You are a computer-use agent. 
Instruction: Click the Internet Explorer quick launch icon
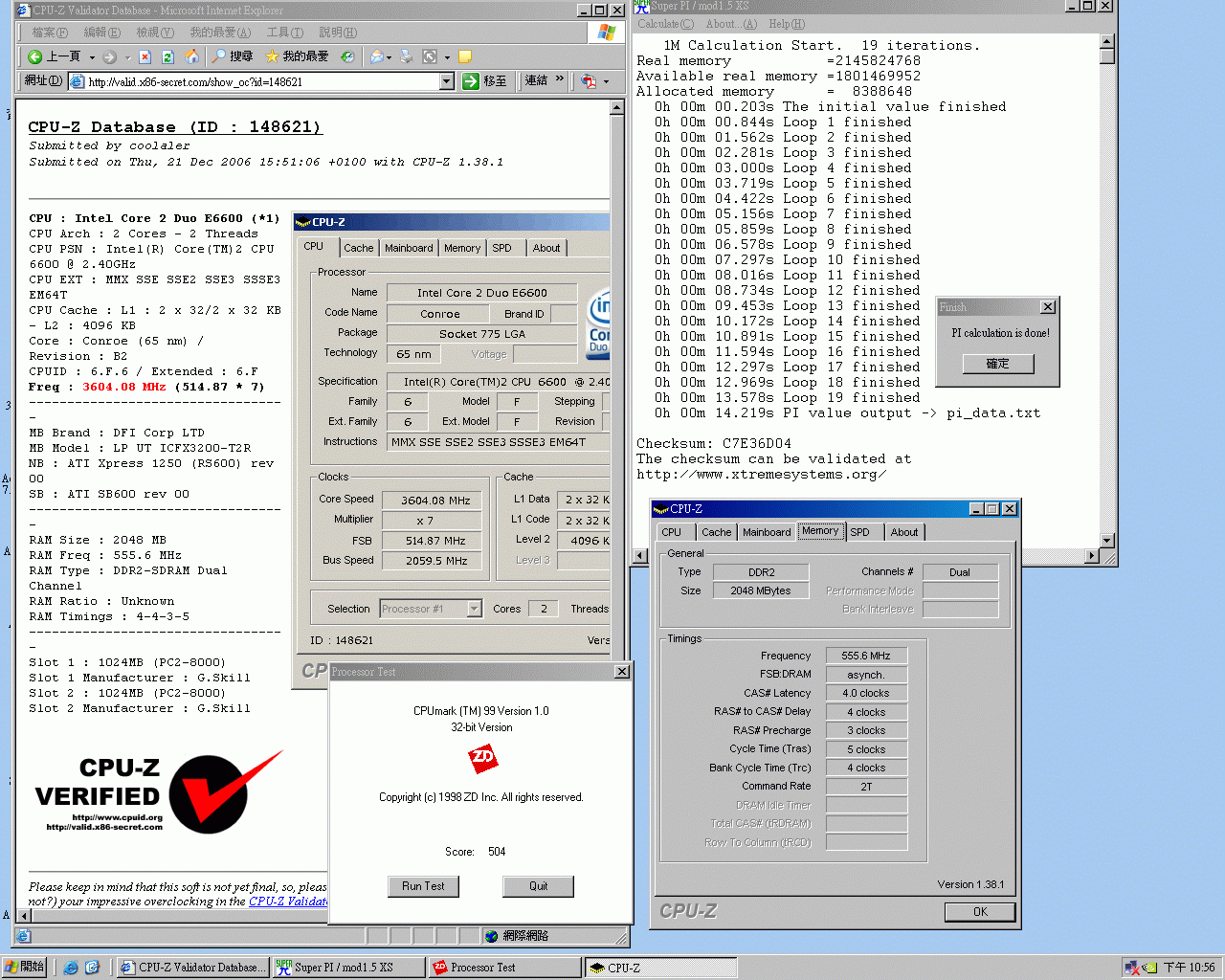(x=71, y=968)
